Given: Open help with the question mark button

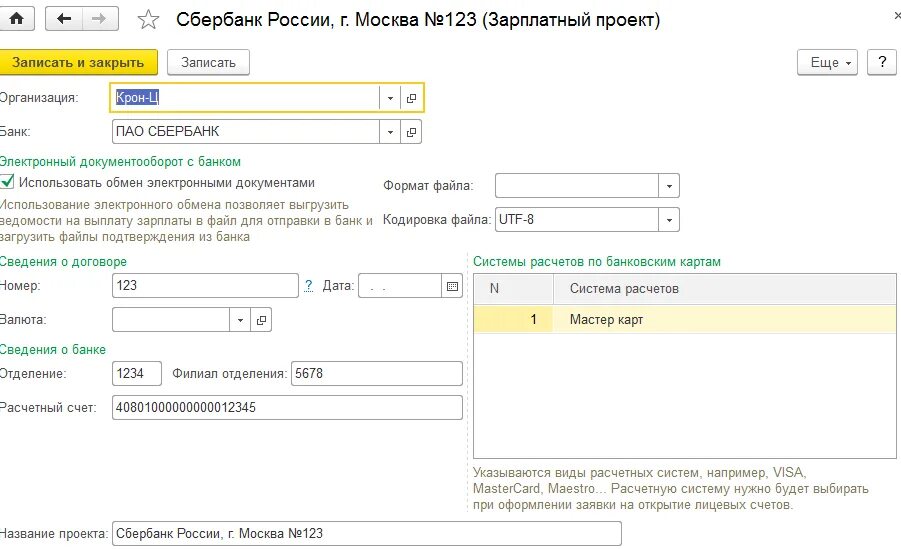Looking at the screenshot, I should [x=882, y=62].
